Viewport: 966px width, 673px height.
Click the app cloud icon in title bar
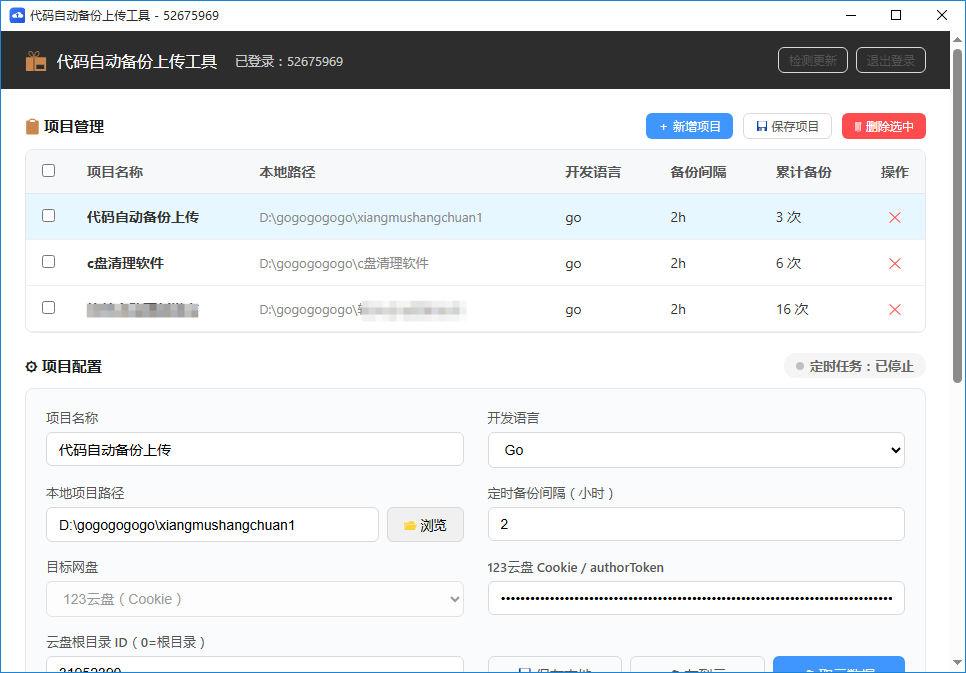(x=17, y=15)
